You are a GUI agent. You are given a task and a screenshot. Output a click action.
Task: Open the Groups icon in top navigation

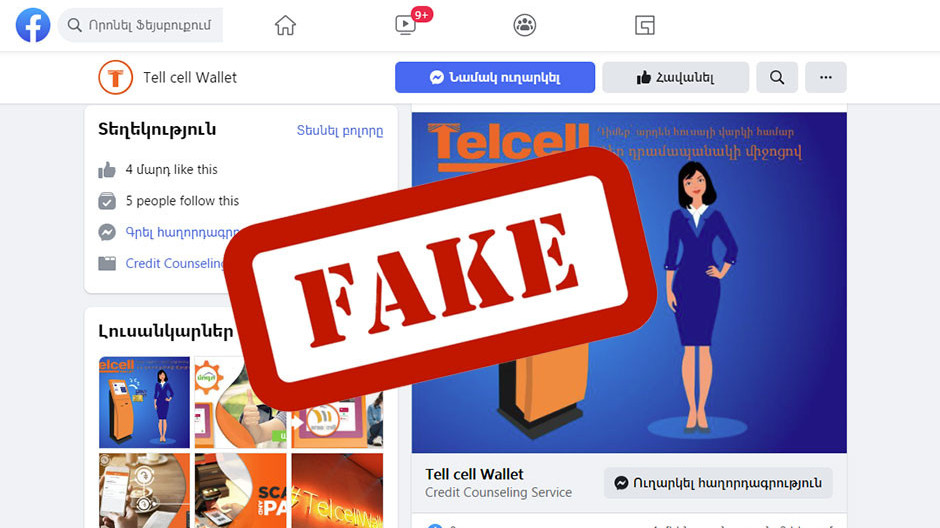(525, 25)
